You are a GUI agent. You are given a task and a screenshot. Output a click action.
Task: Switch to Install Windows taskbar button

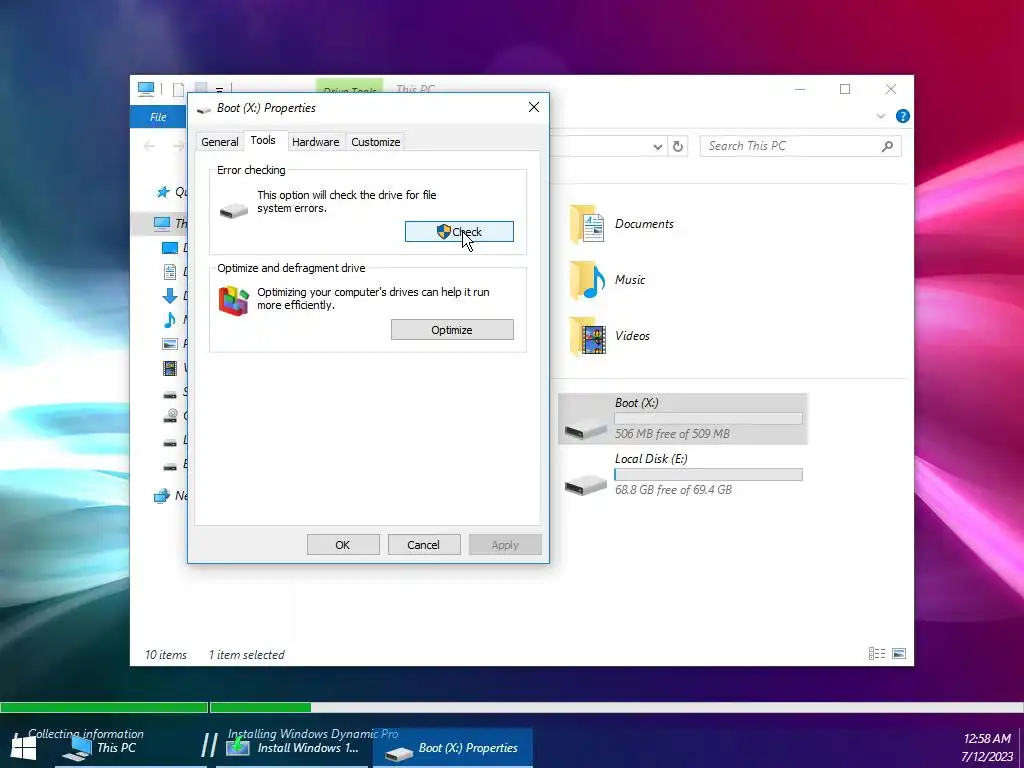pos(293,748)
